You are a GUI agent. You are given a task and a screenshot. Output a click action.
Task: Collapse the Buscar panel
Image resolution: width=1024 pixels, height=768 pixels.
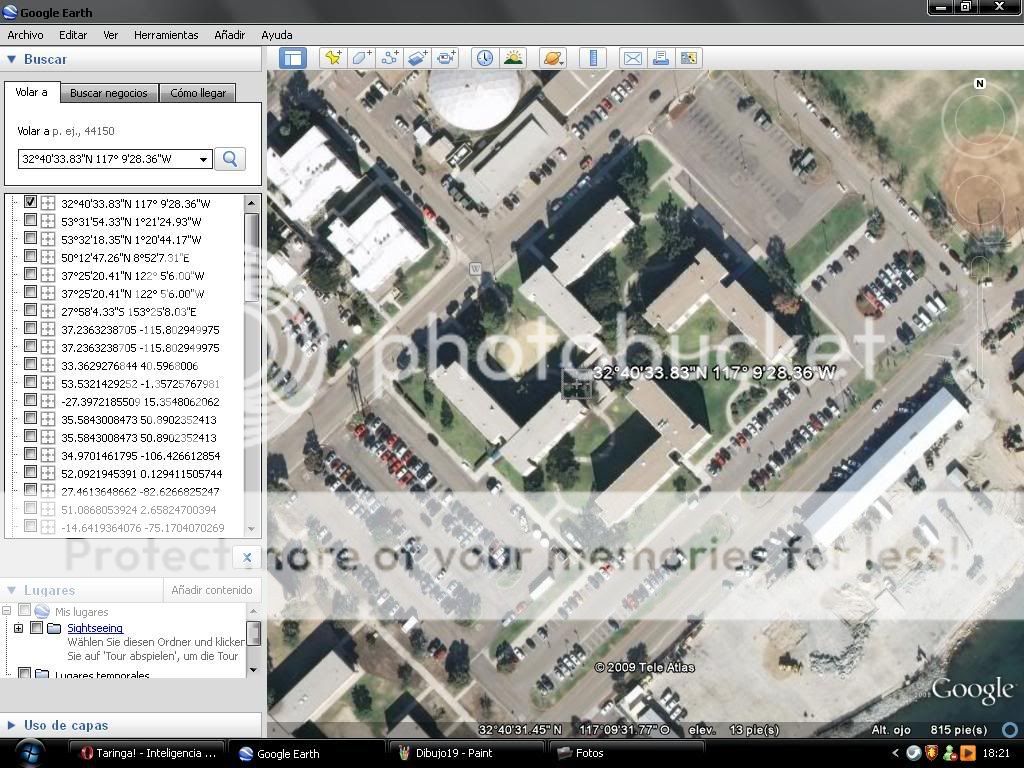tap(11, 59)
